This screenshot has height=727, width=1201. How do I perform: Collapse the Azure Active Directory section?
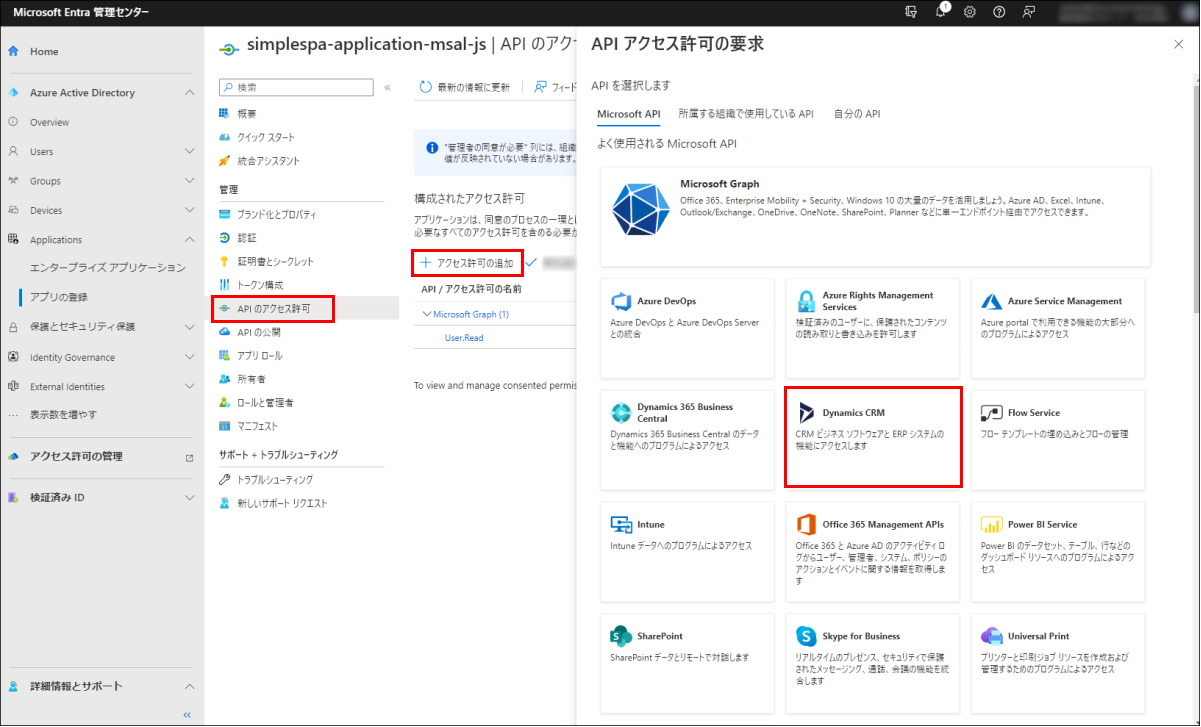(x=190, y=92)
